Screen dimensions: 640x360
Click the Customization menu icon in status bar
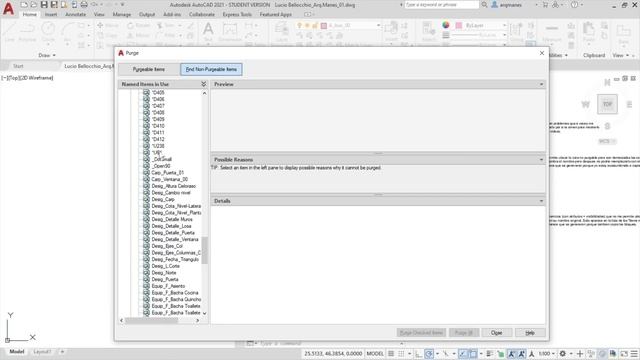tap(634, 353)
